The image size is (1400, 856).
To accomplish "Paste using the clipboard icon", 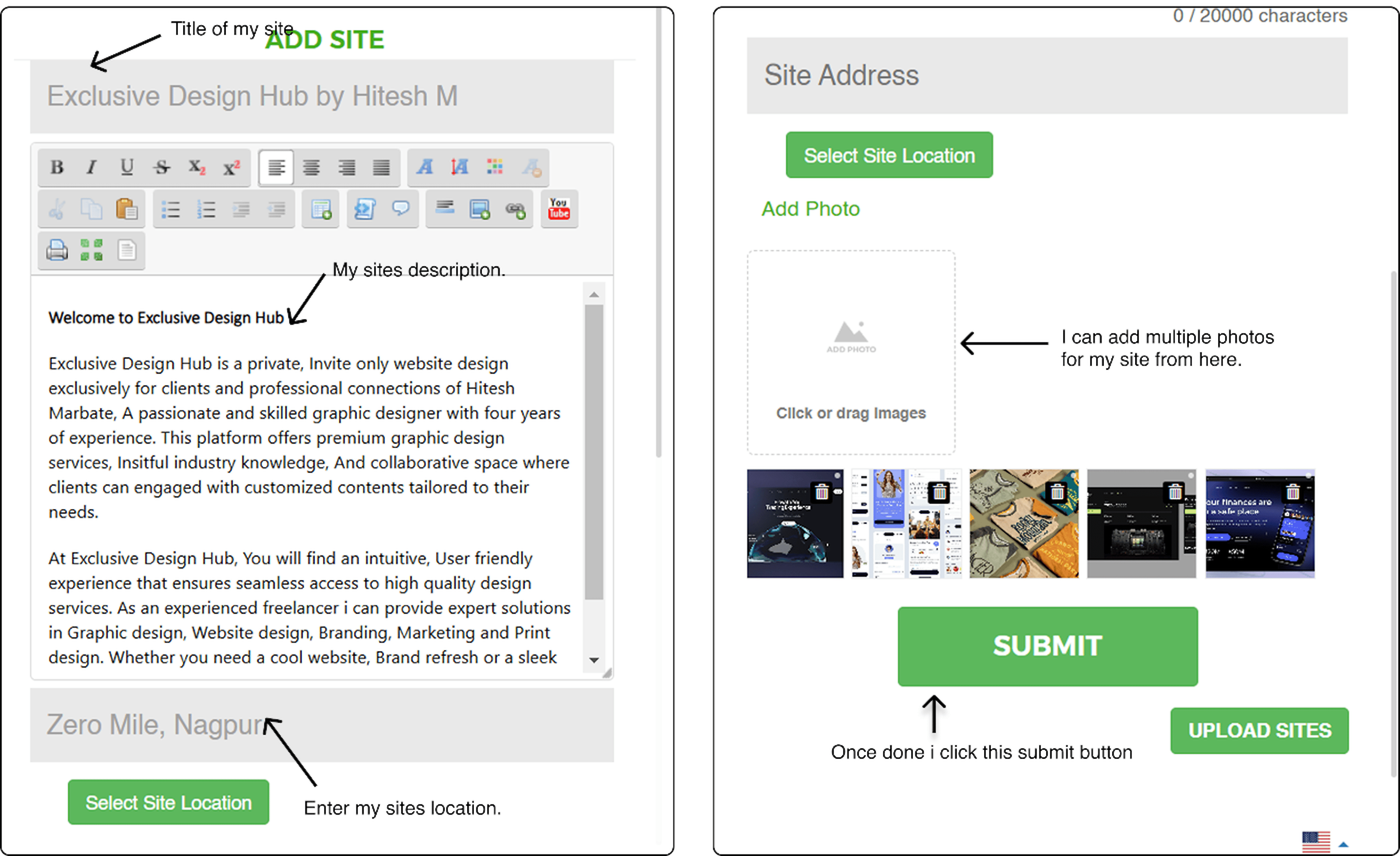I will (127, 210).
